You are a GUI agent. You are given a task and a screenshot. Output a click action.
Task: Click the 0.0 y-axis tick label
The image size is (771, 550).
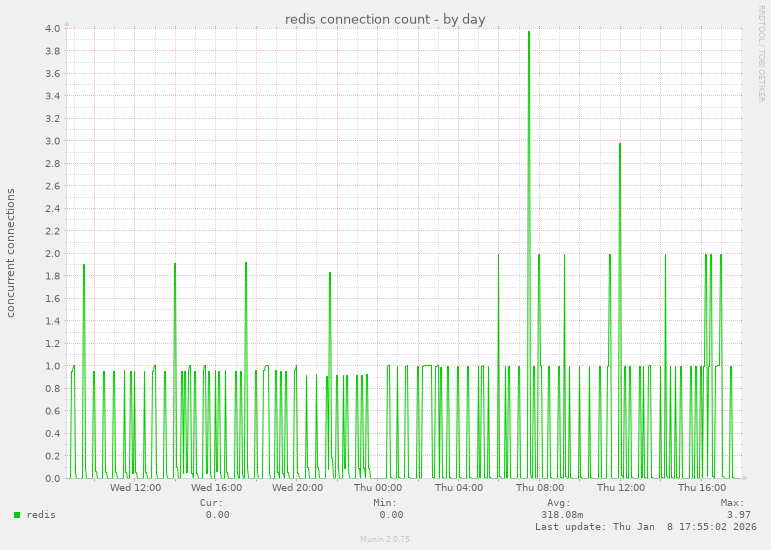pos(53,479)
